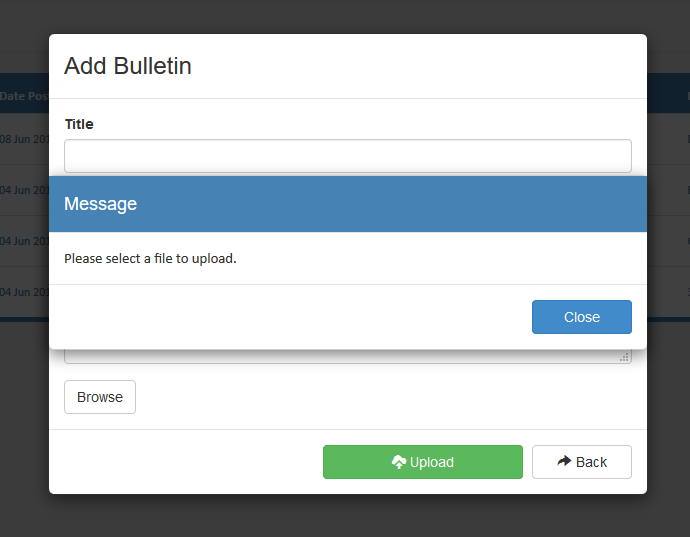690x537 pixels.
Task: Select the 08 Jun row in background table
Action: (24, 139)
